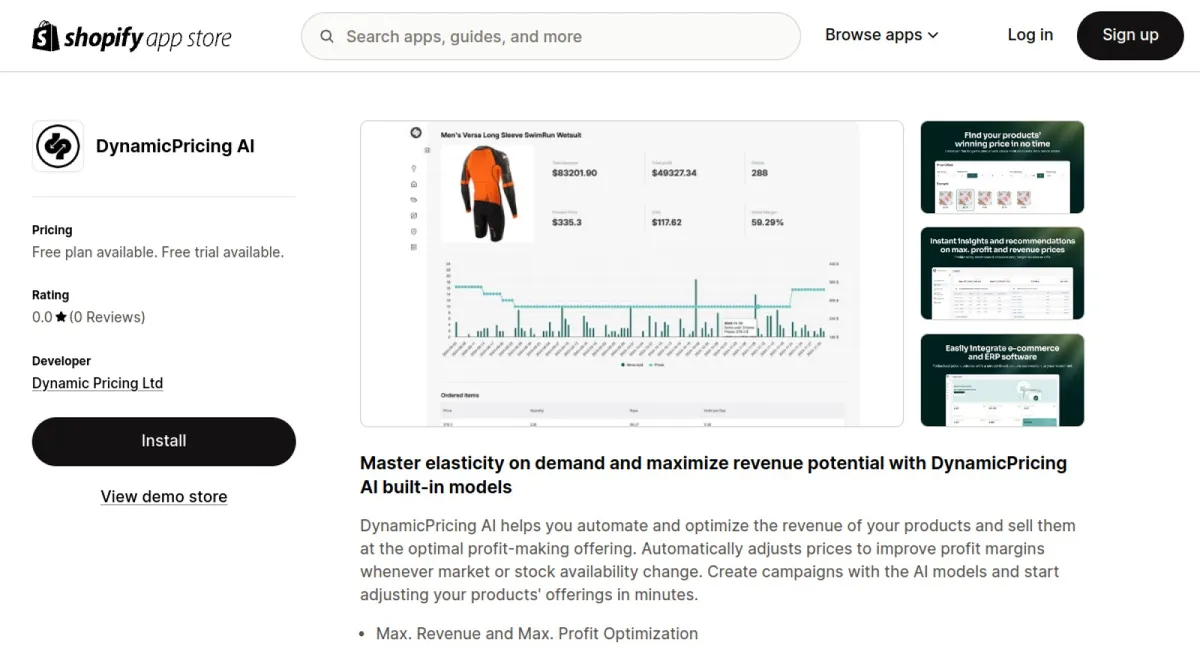This screenshot has height=650, width=1200.
Task: Click the lightbulb icon in screenshot sidebar
Action: [414, 168]
